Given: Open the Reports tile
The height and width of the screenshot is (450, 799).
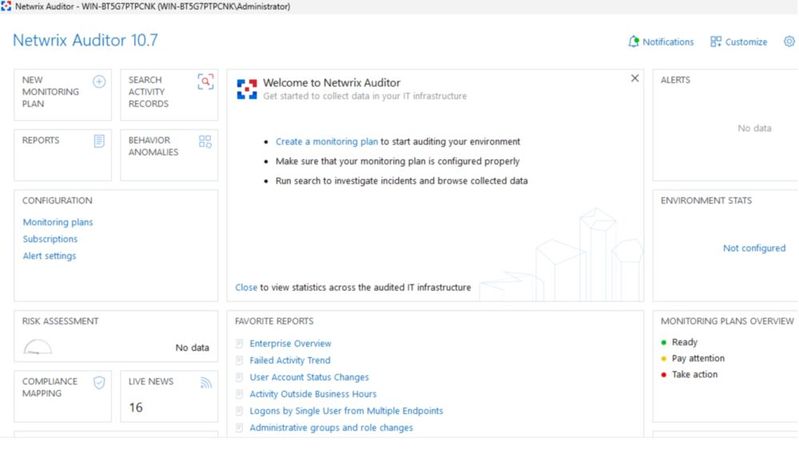Looking at the screenshot, I should click(63, 155).
